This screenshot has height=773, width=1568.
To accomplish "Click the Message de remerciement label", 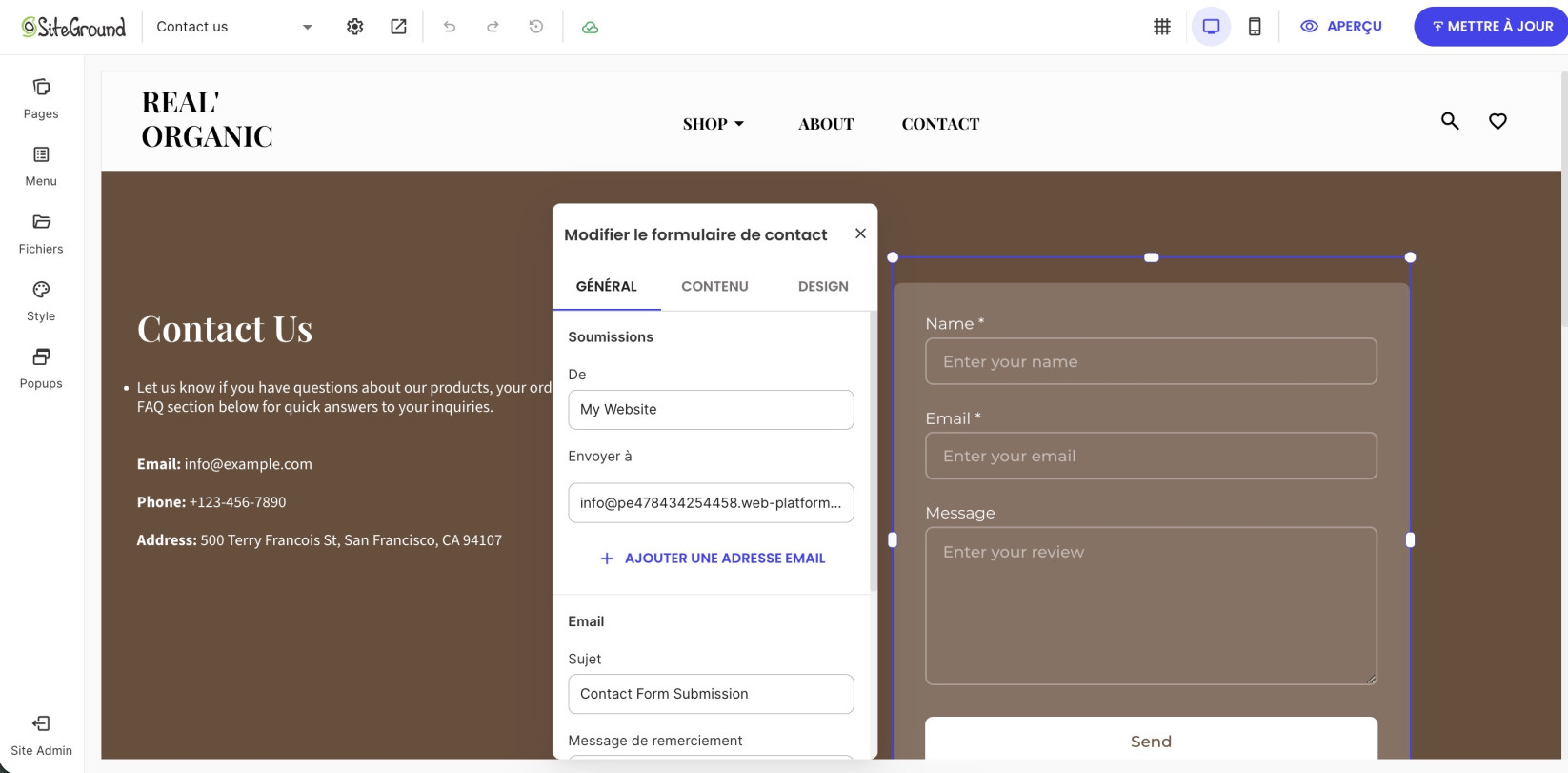I will click(655, 741).
